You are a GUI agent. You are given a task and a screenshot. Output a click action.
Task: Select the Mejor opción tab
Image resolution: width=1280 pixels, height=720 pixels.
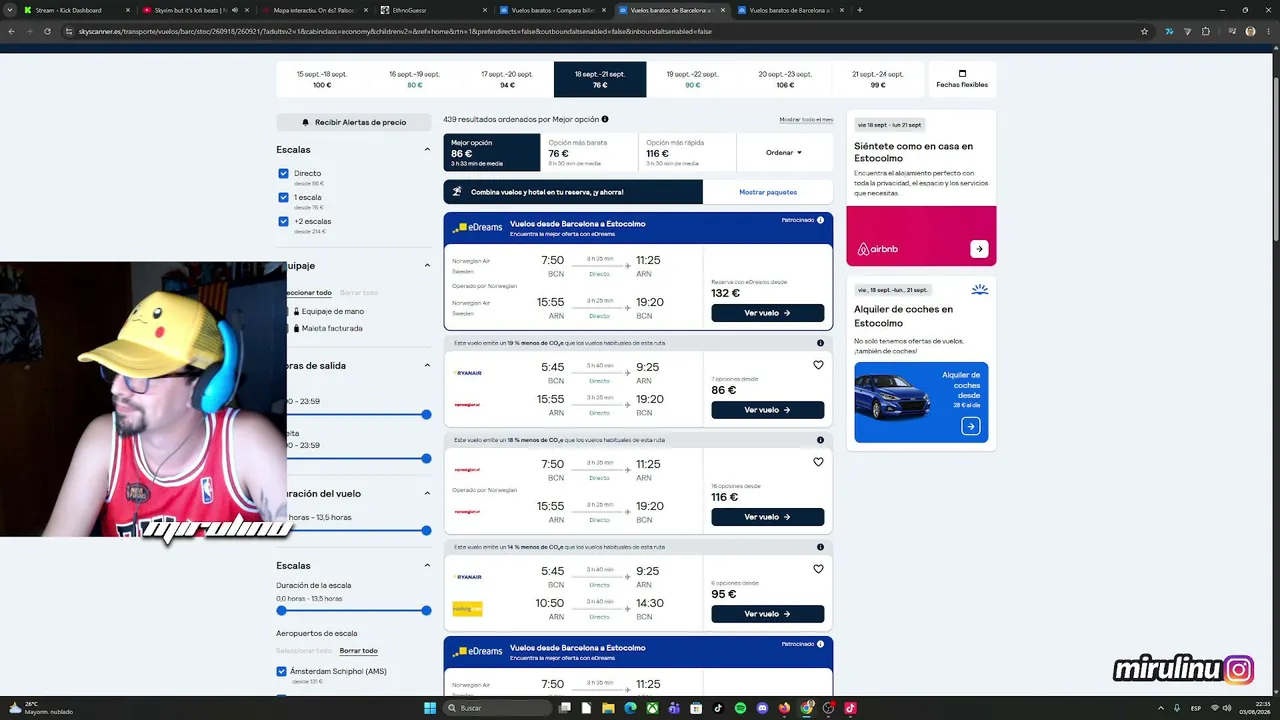tap(491, 153)
